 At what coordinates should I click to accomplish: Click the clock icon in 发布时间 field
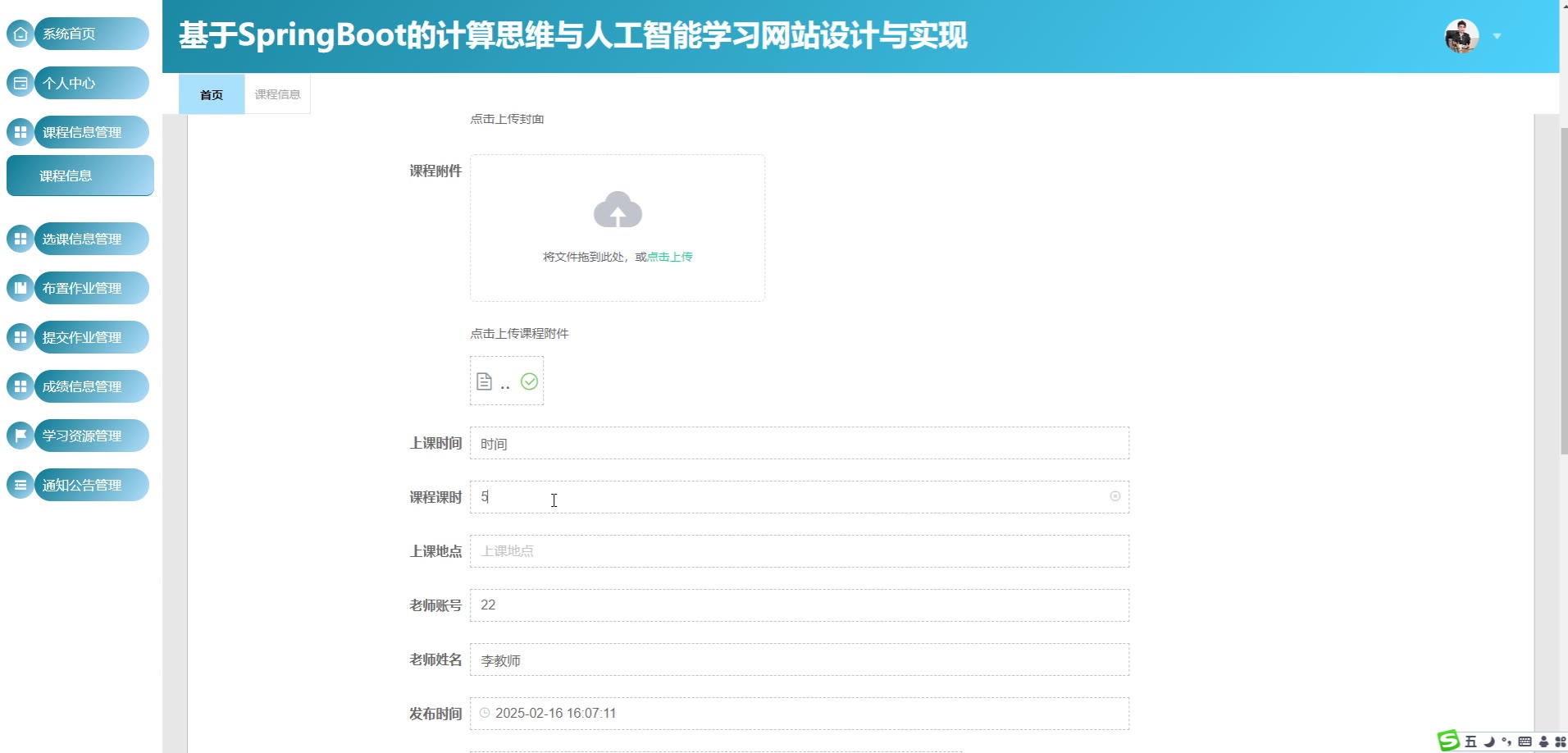click(x=485, y=713)
